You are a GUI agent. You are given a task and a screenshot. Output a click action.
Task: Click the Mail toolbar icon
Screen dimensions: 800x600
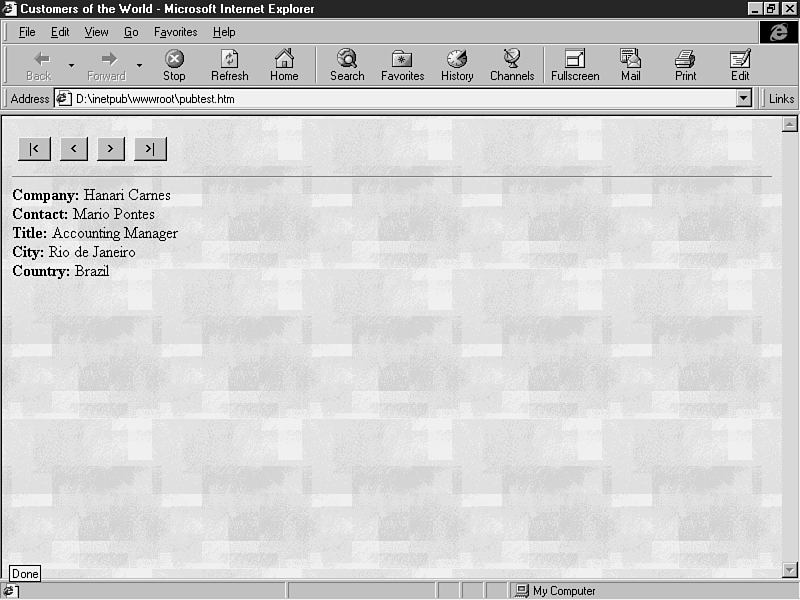tap(630, 65)
